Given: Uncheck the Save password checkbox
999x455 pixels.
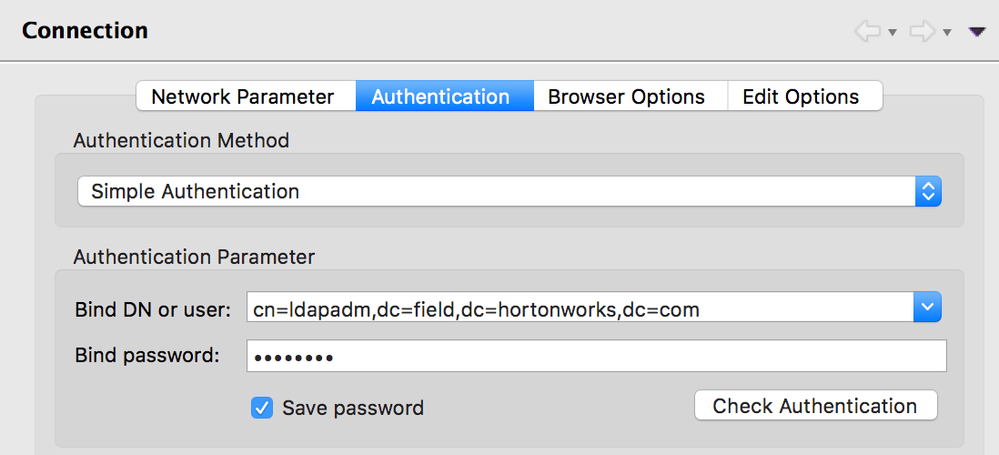Looking at the screenshot, I should coord(262,407).
